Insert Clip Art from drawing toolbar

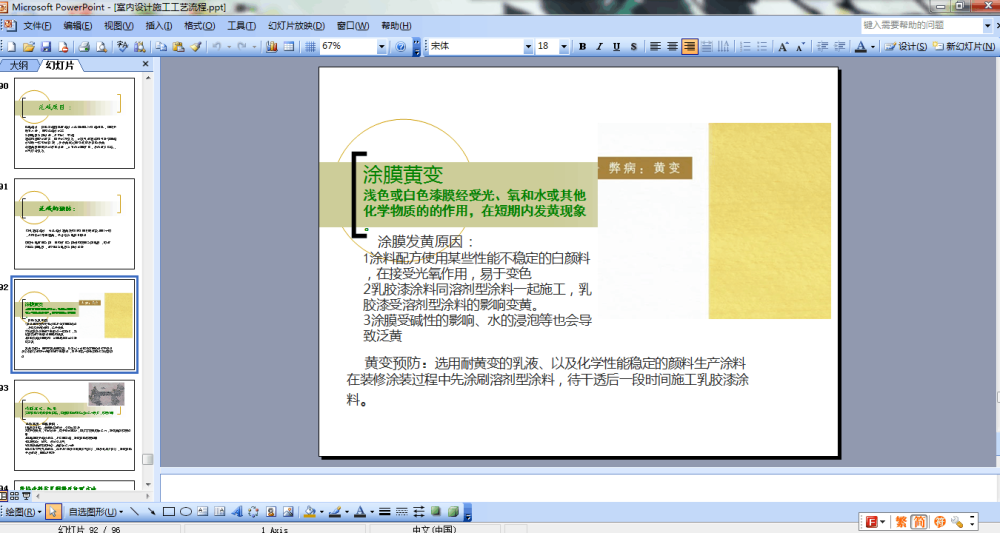coord(271,511)
